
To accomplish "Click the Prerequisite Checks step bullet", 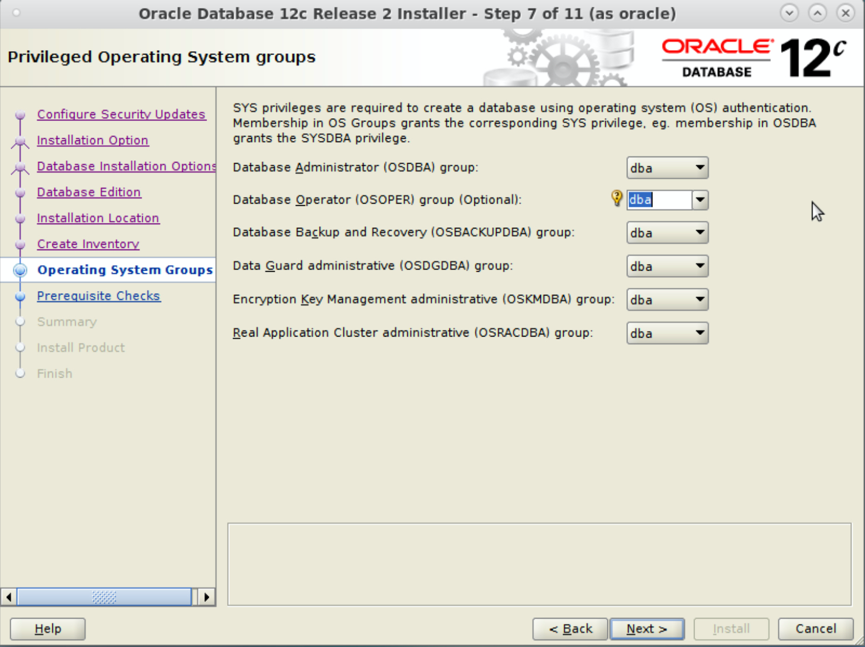I will pos(20,296).
